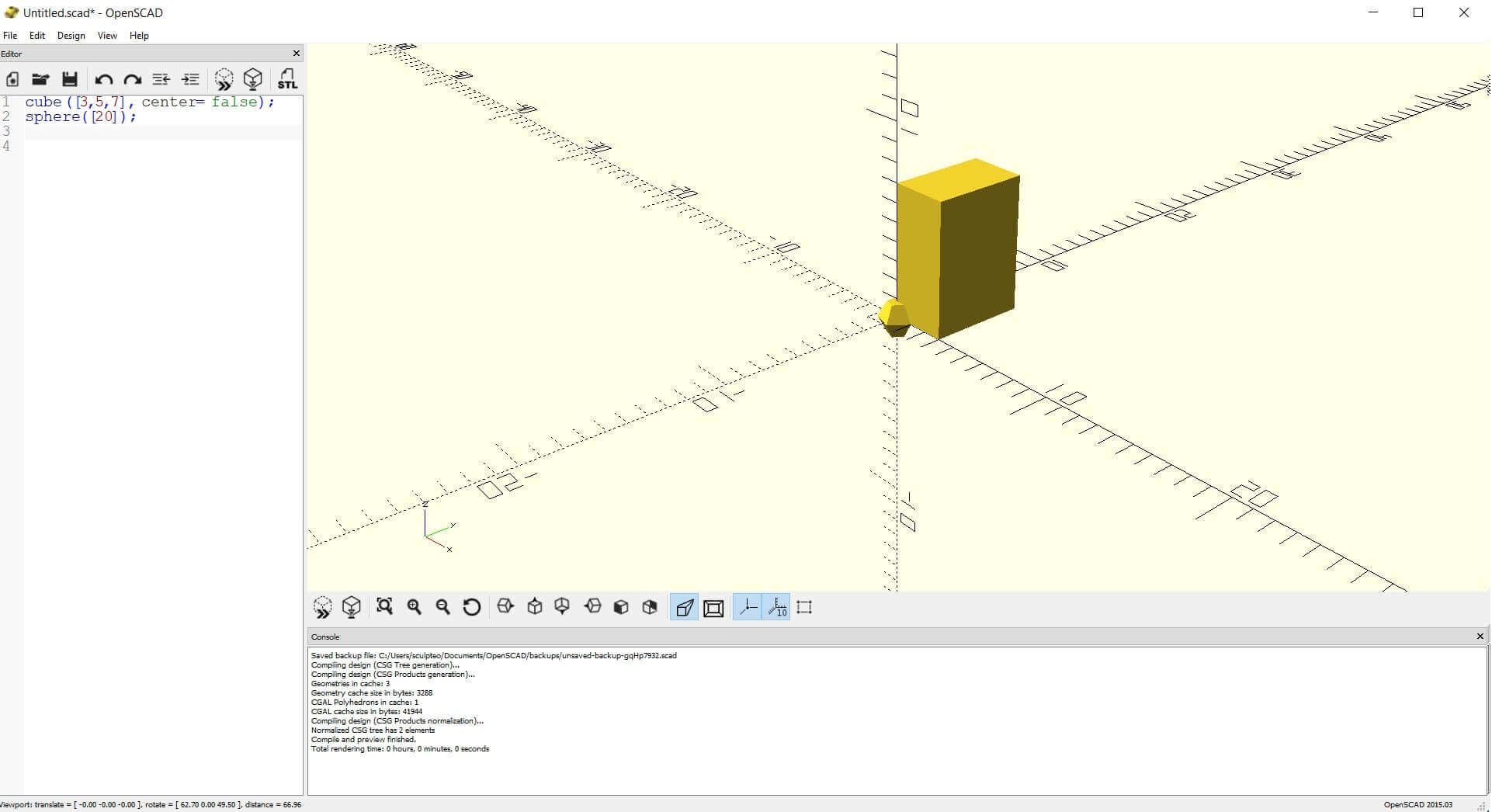This screenshot has width=1492, height=812.
Task: Click 'CGAL cache size in bytes: 41944' line
Action: tap(366, 712)
